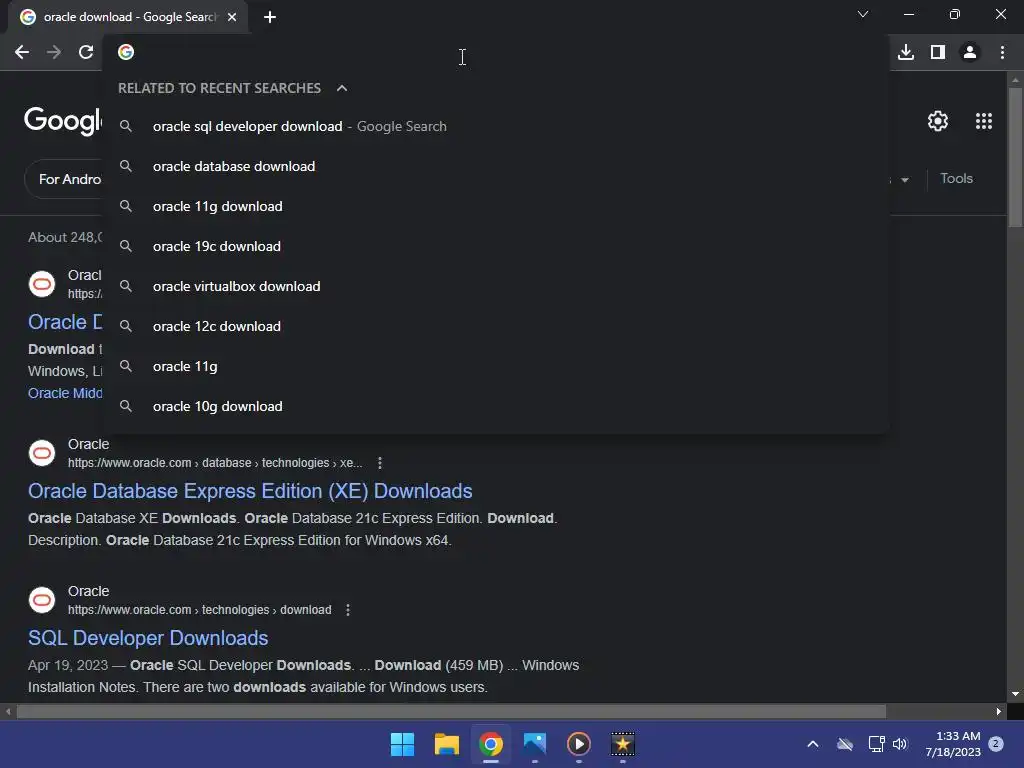
Task: Open the Chrome downloads icon
Action: [x=906, y=52]
